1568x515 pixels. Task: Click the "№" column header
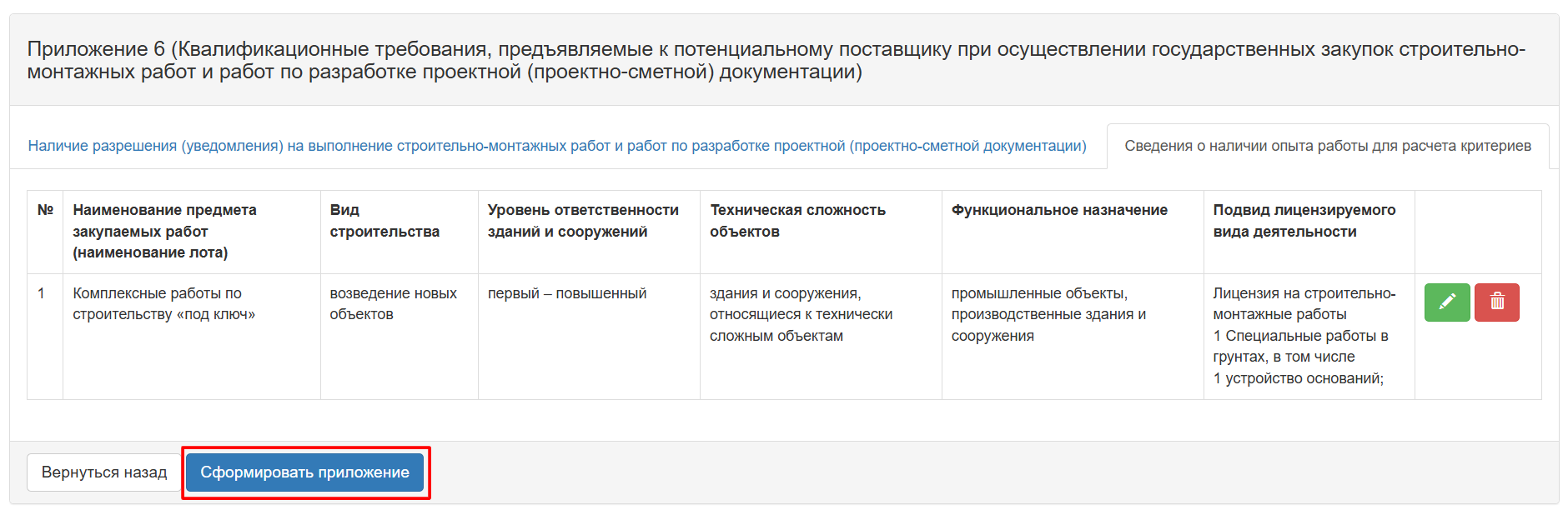click(x=45, y=210)
